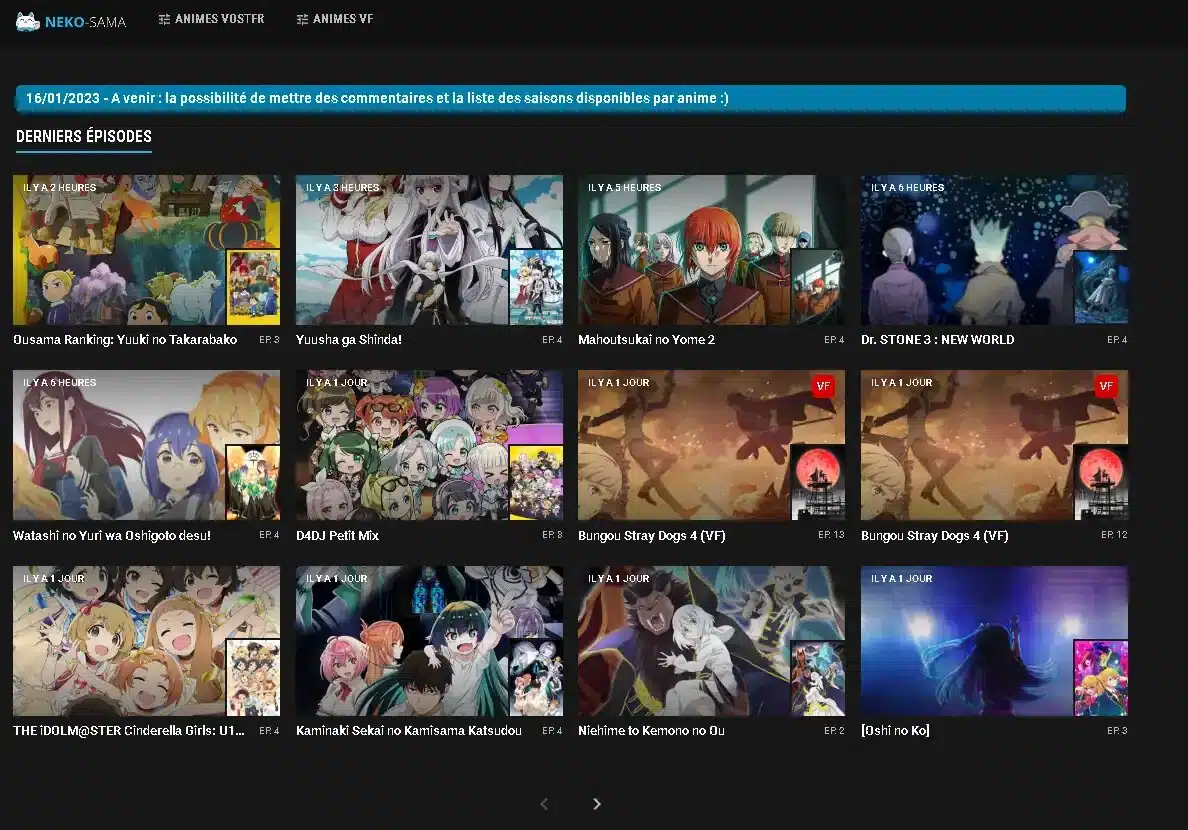Click poster cover icon on Watashi no Yuri card
Screen dimensions: 1188x830
point(253,482)
